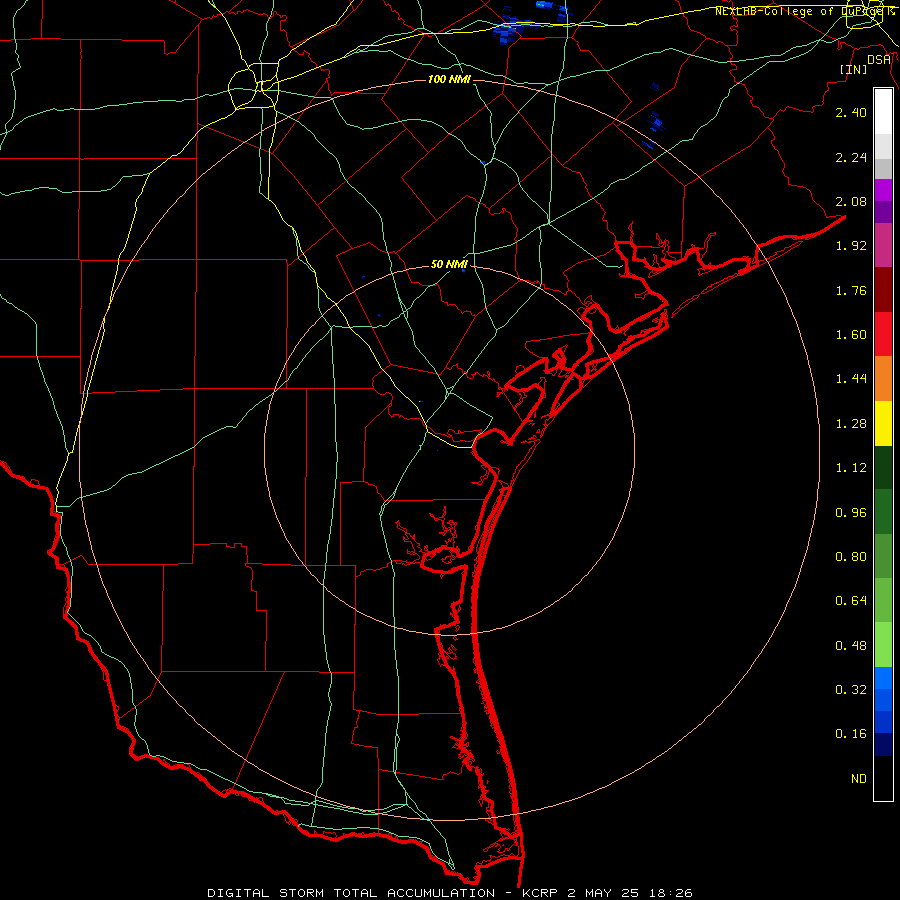Click the white swatch on the color scale

pos(883,112)
